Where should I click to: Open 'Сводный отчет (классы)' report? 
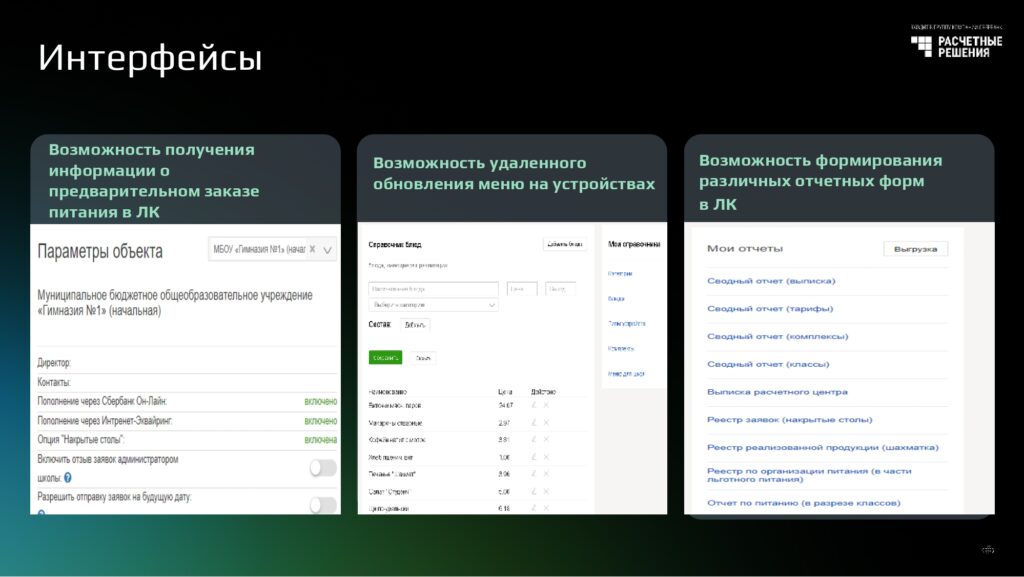click(x=768, y=364)
